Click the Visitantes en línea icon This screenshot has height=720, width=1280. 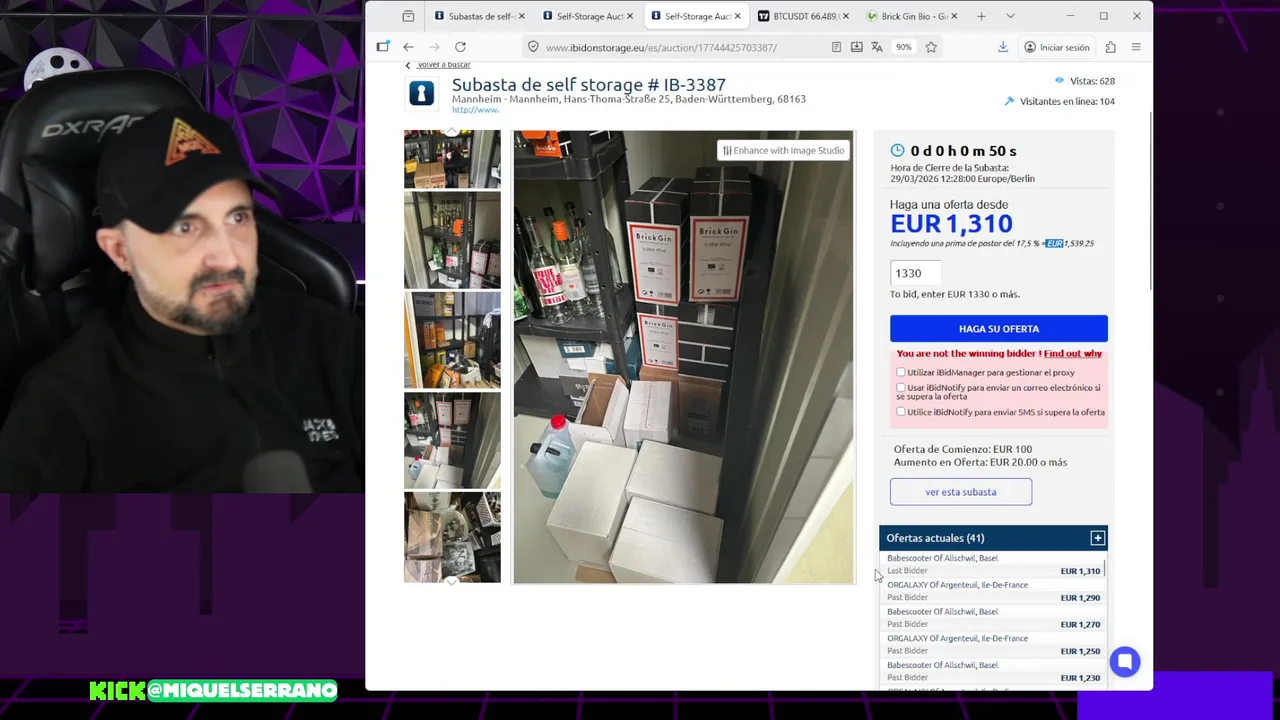(1009, 101)
